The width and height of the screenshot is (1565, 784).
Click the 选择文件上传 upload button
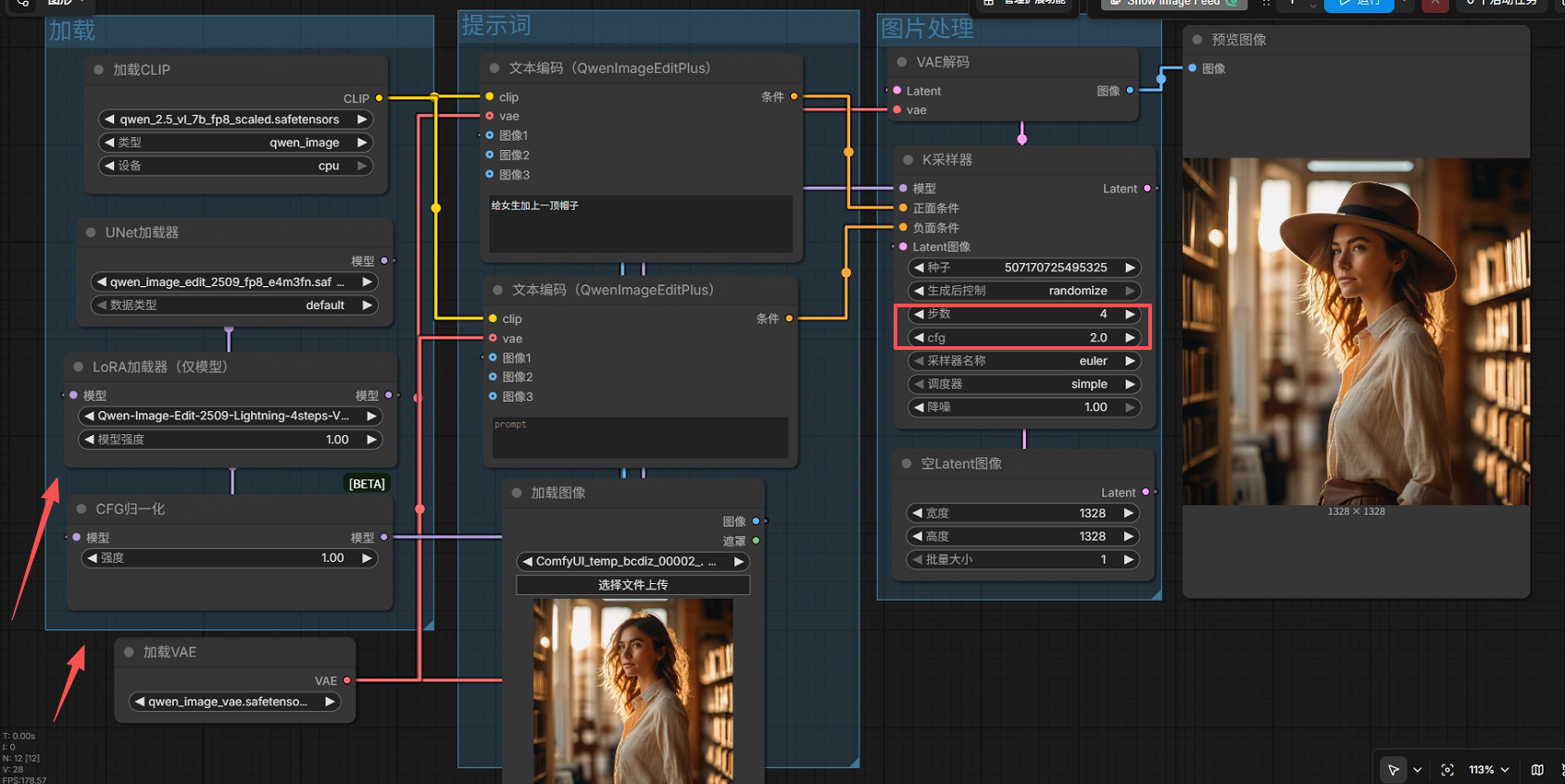click(632, 585)
